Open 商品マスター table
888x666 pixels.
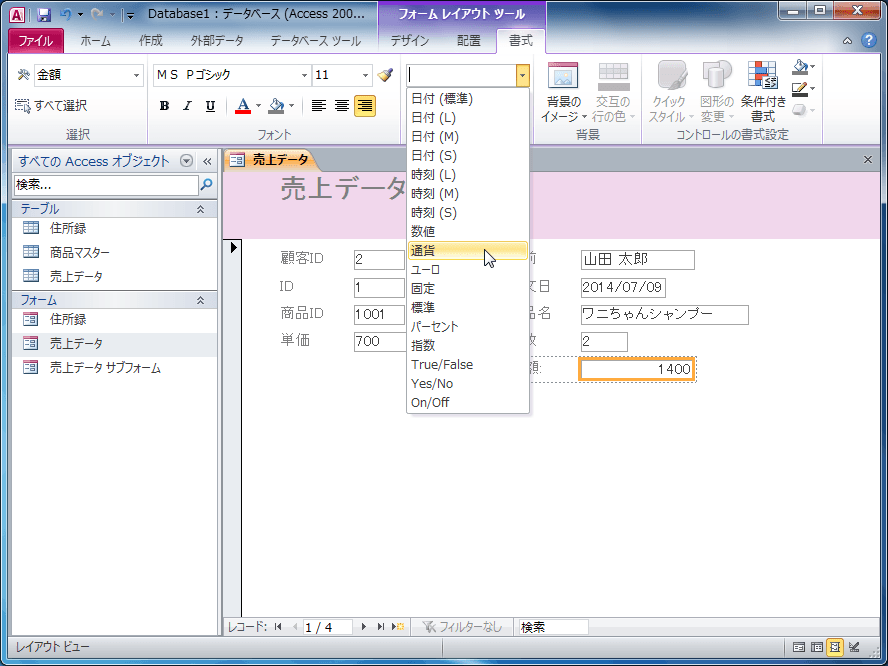pos(114,252)
